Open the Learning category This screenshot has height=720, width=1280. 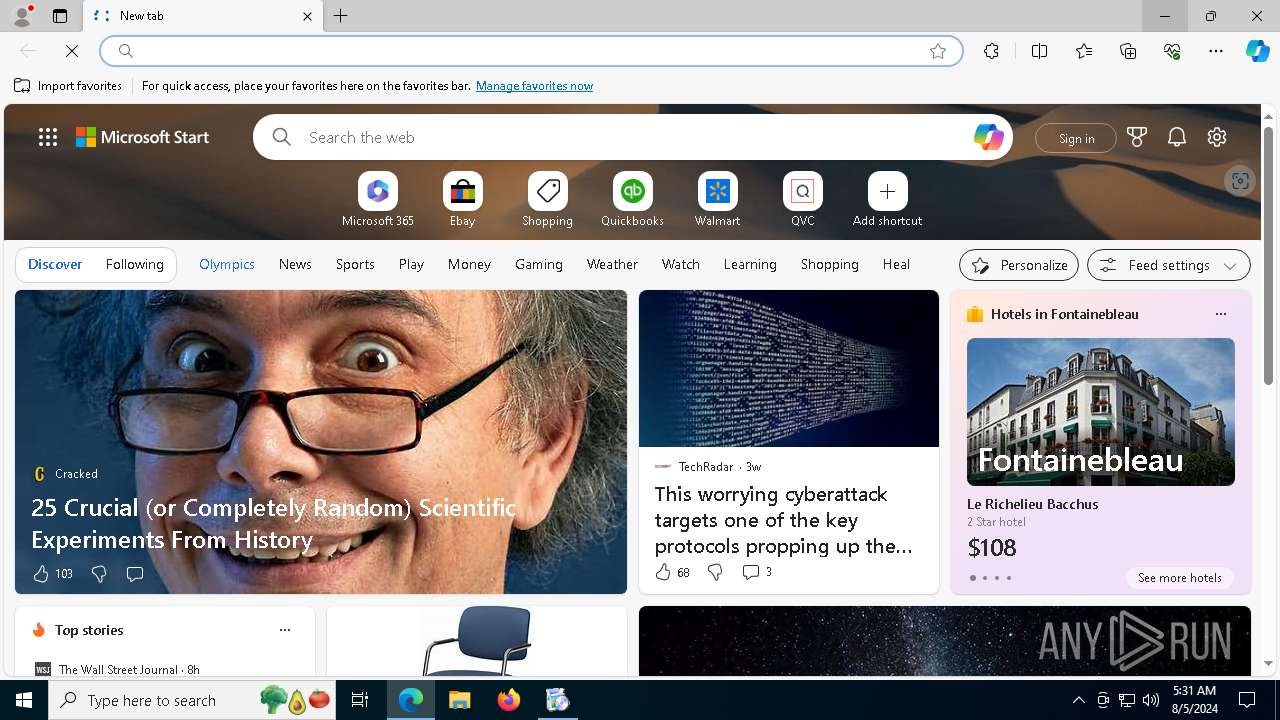tap(750, 264)
